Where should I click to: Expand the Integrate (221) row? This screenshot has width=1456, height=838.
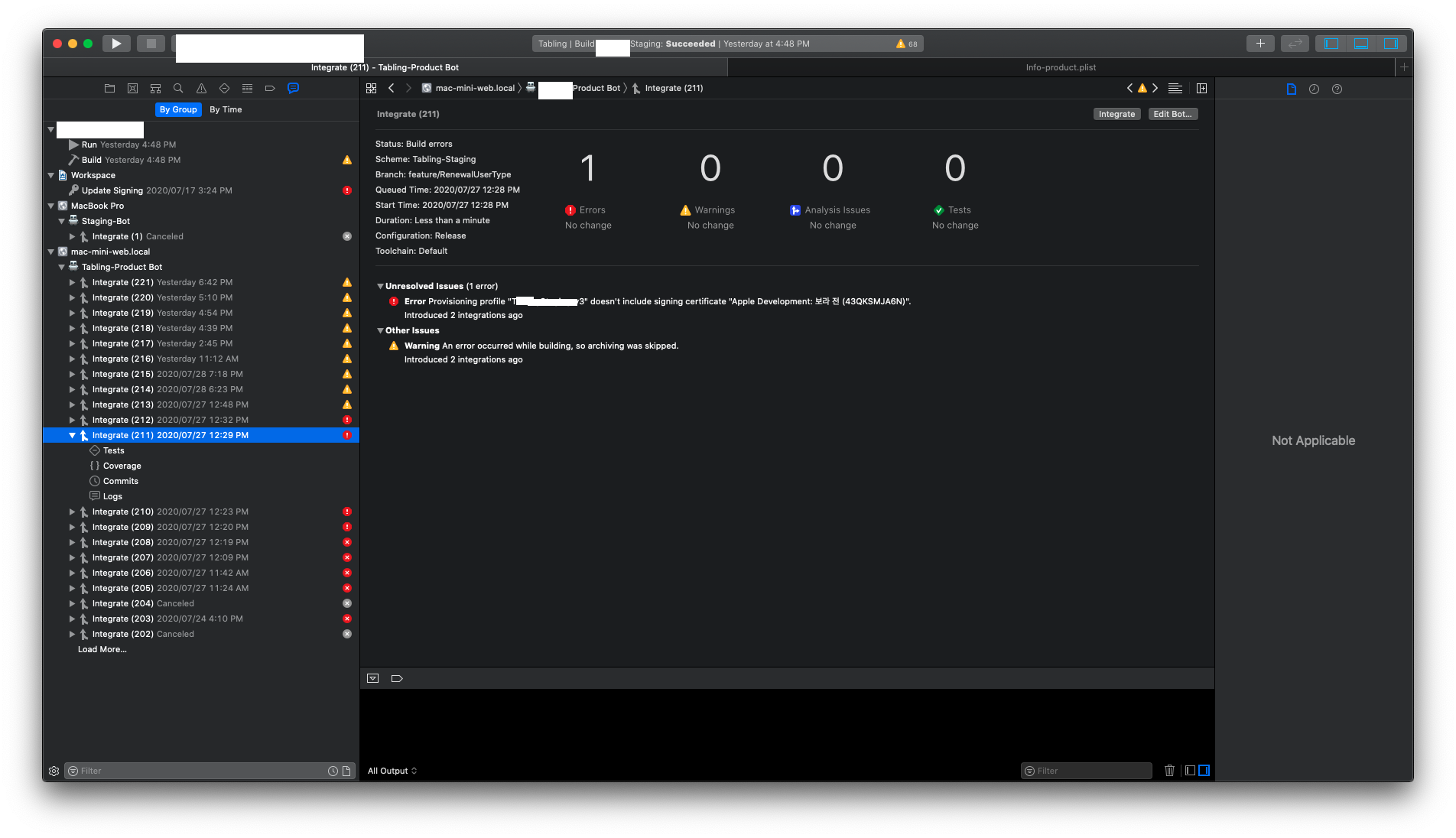point(73,282)
